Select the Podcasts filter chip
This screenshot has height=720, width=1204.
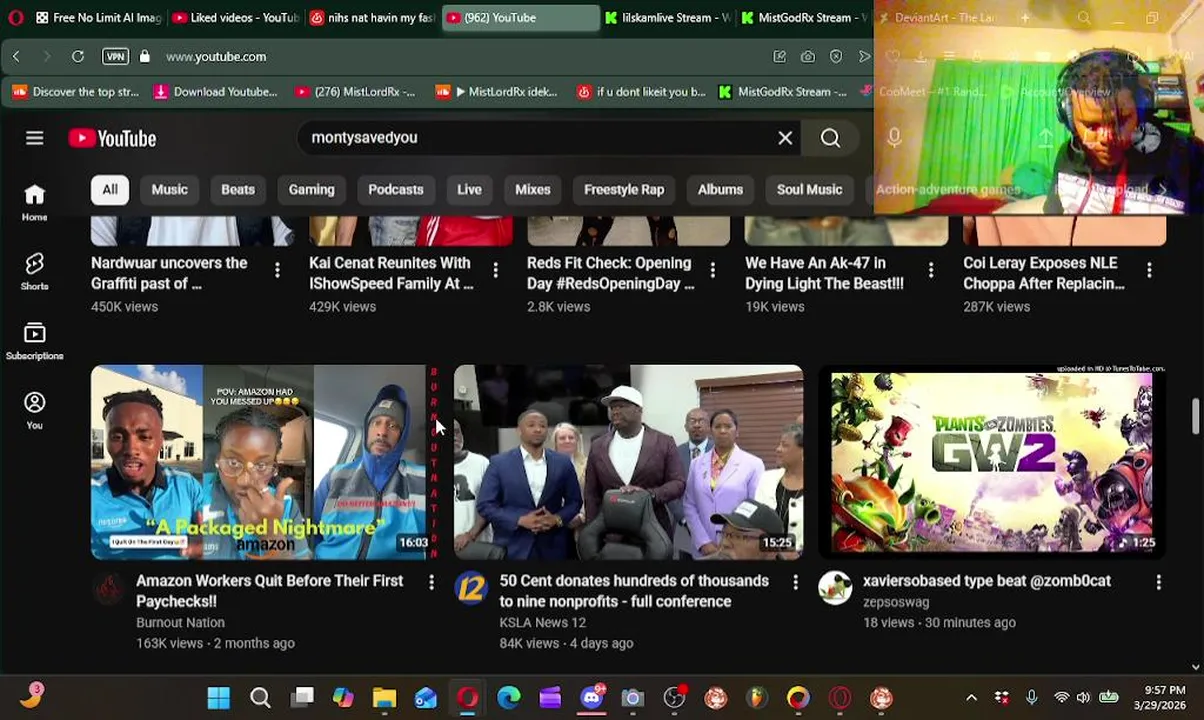396,189
